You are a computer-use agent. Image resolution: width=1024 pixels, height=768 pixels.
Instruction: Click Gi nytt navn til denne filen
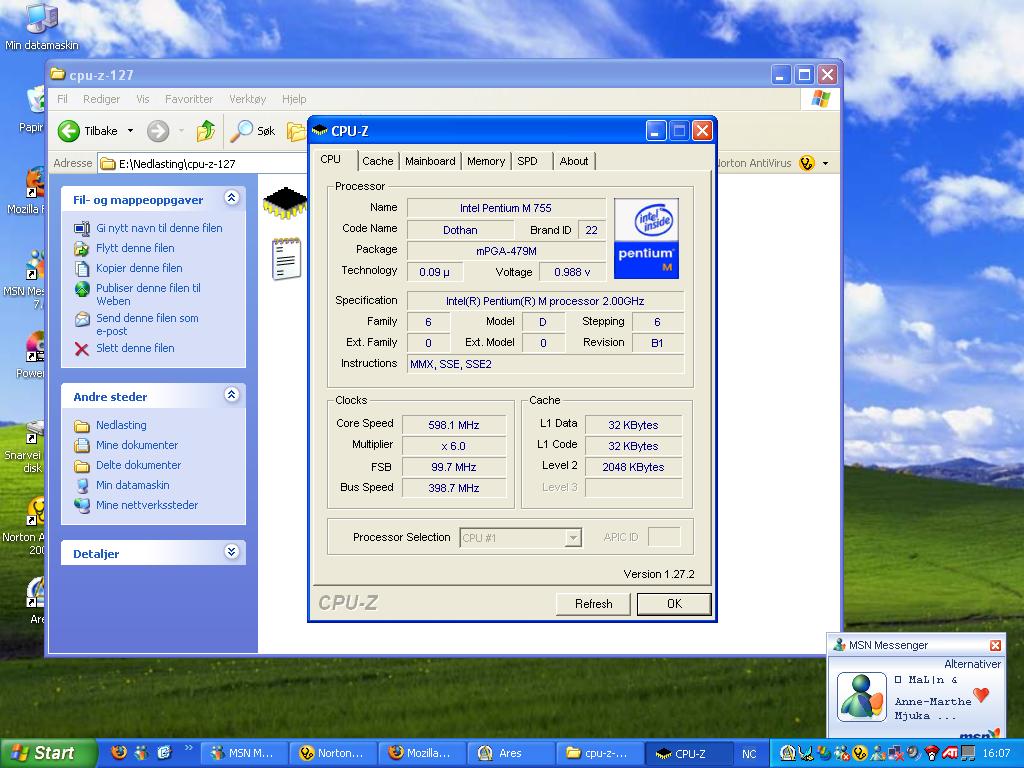click(x=159, y=228)
